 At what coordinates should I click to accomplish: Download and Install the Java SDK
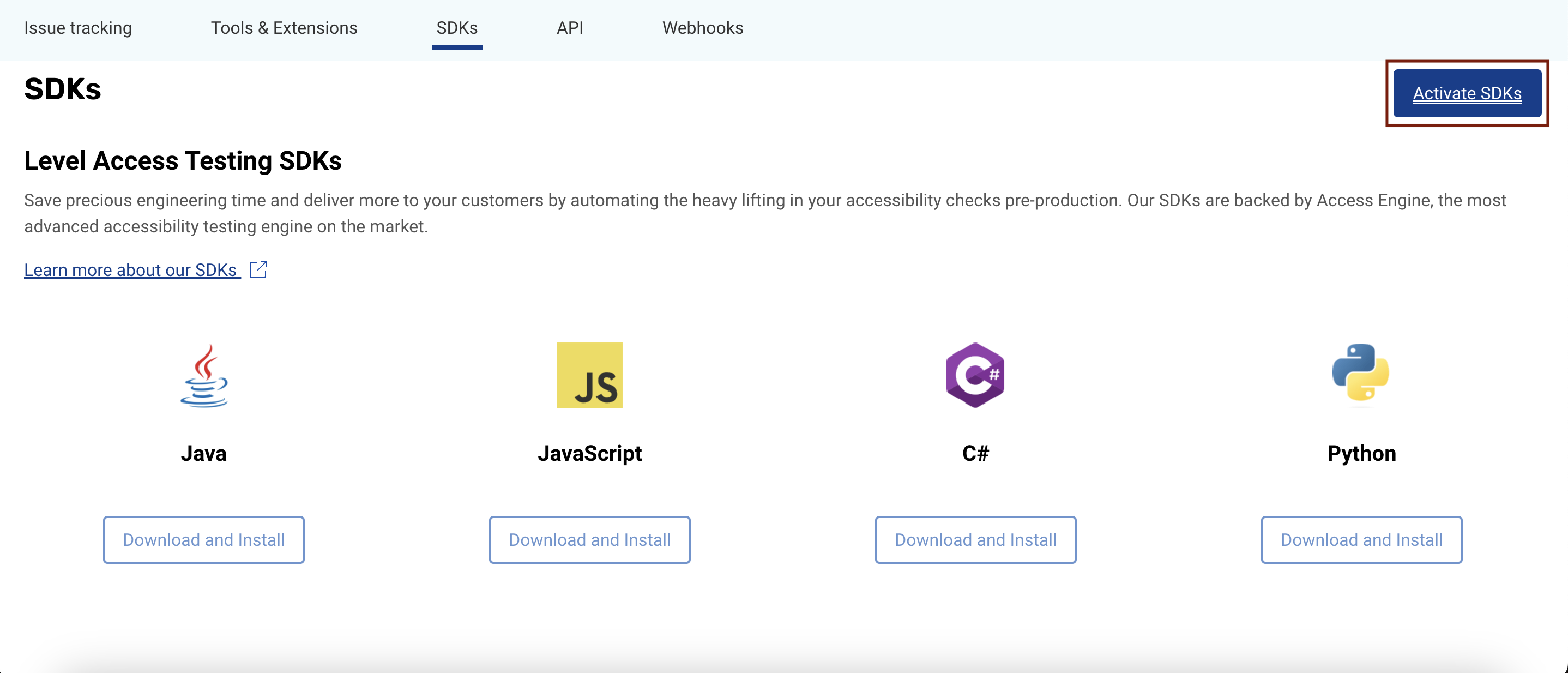(x=204, y=539)
